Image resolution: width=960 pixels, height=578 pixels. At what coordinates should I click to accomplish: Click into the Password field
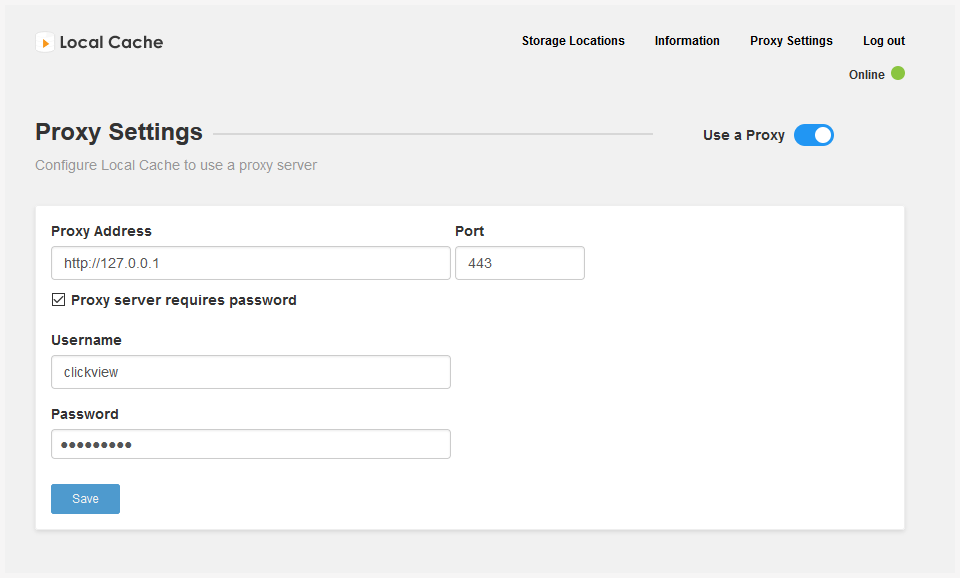tap(251, 444)
